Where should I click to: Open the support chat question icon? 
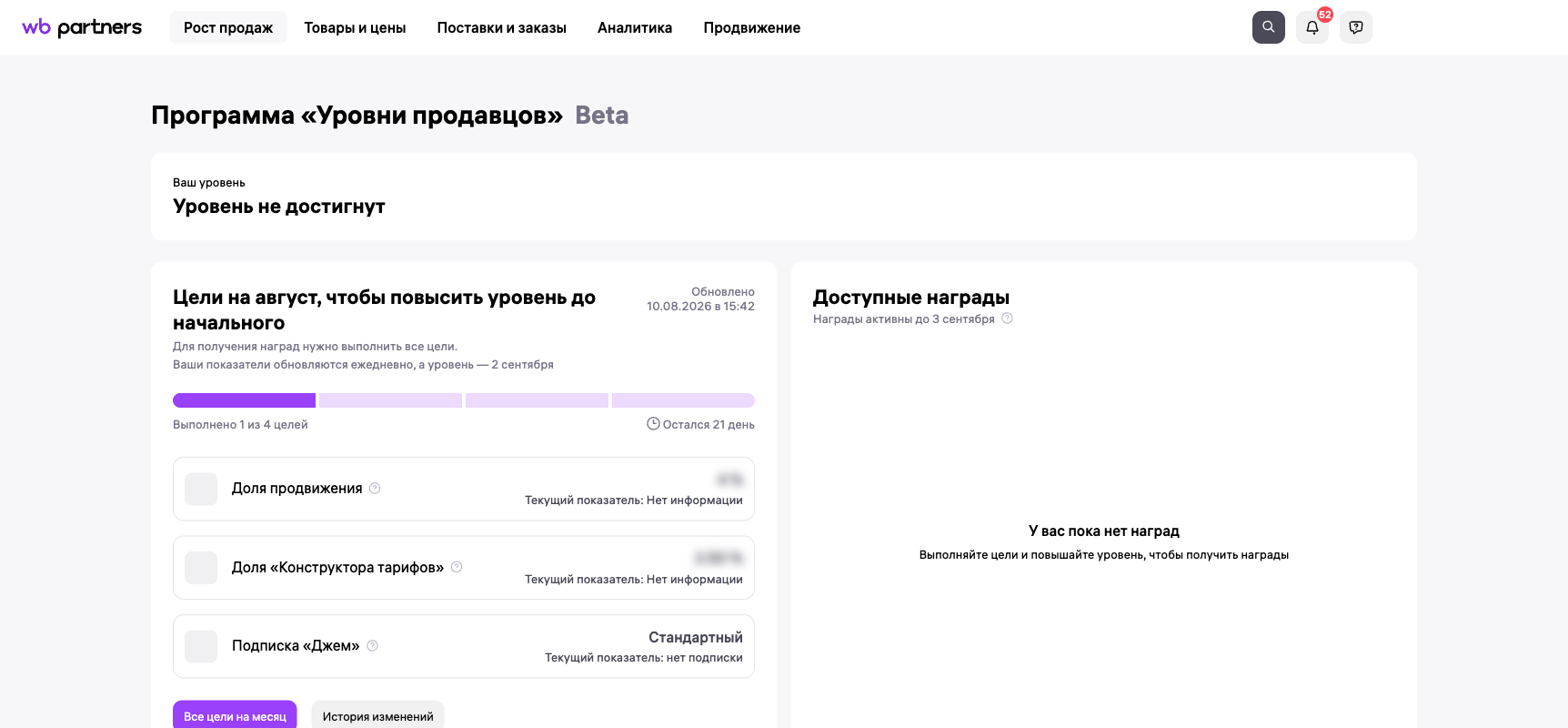[x=1356, y=27]
